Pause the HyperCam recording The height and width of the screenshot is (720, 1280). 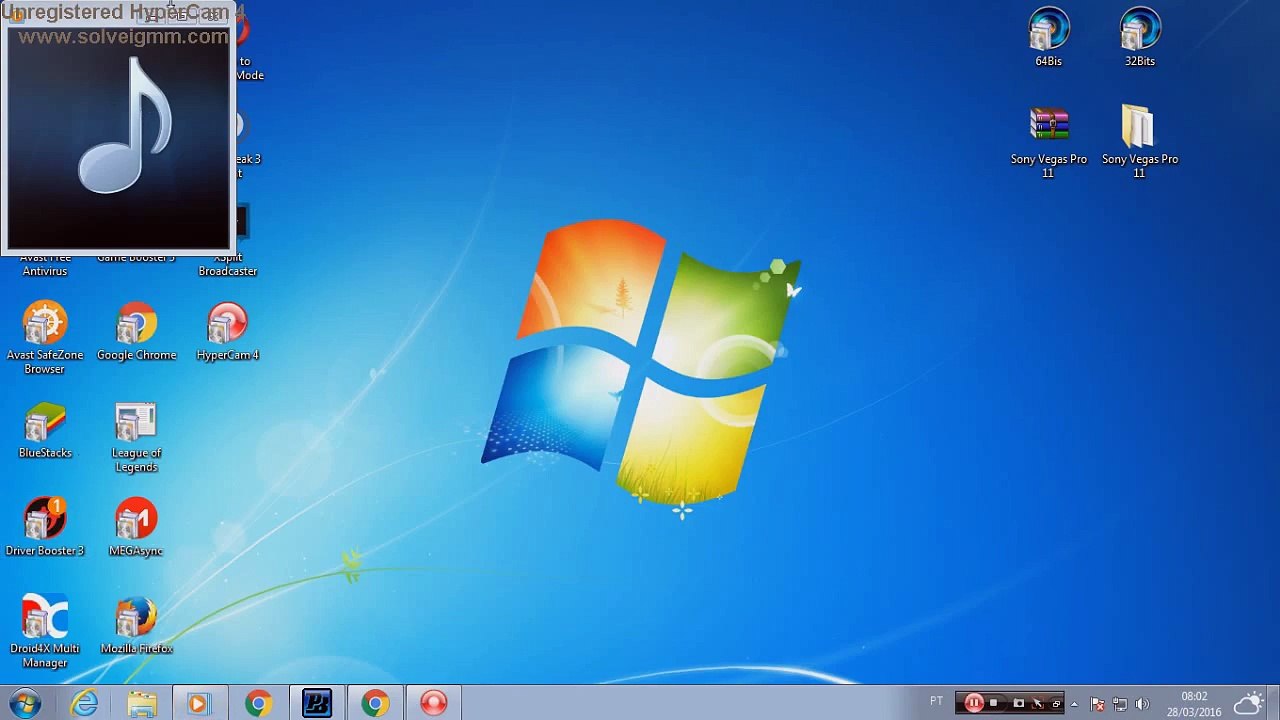point(973,703)
